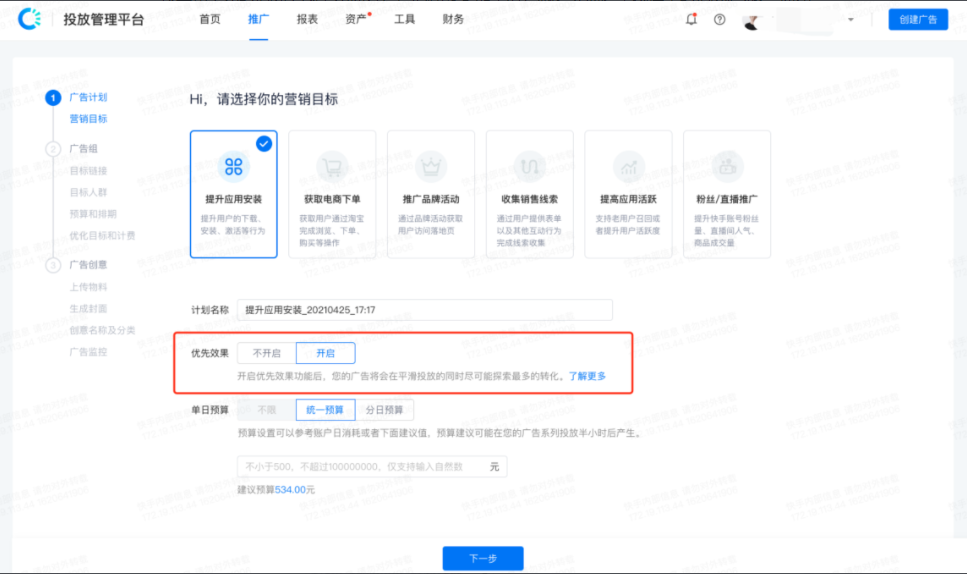Select the 提高应用活跃 chart icon
Image resolution: width=967 pixels, height=574 pixels.
(x=628, y=166)
